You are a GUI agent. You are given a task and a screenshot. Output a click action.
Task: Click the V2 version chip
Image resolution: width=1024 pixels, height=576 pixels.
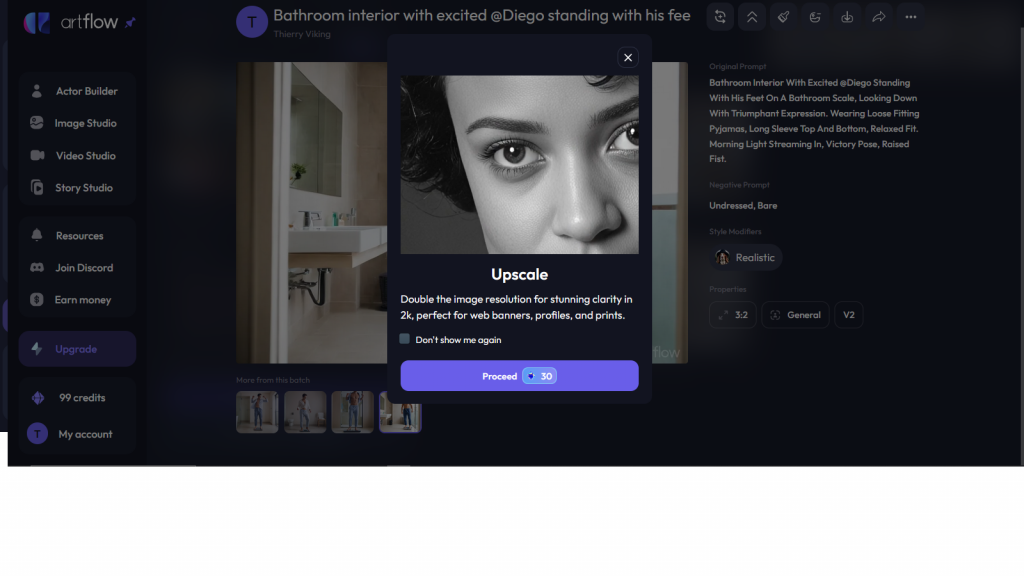(848, 315)
